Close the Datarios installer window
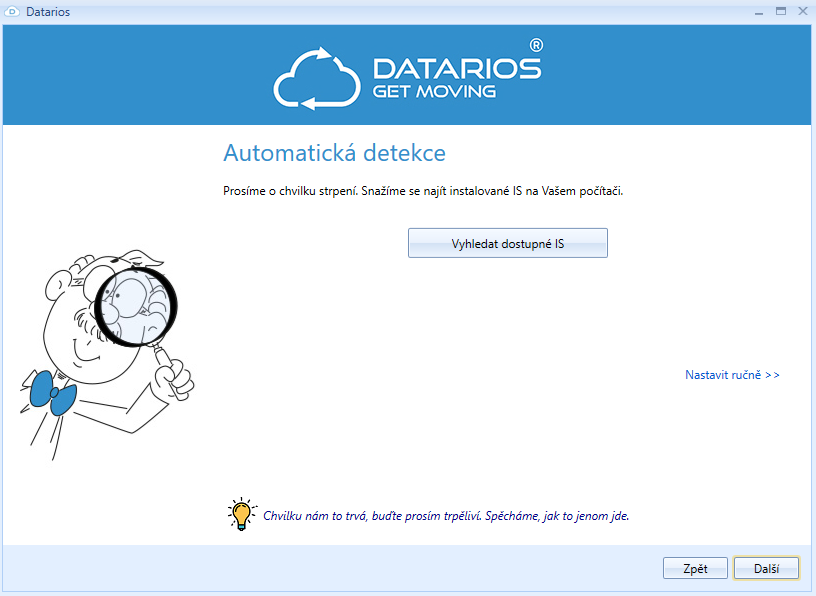This screenshot has width=816, height=596. tap(801, 11)
